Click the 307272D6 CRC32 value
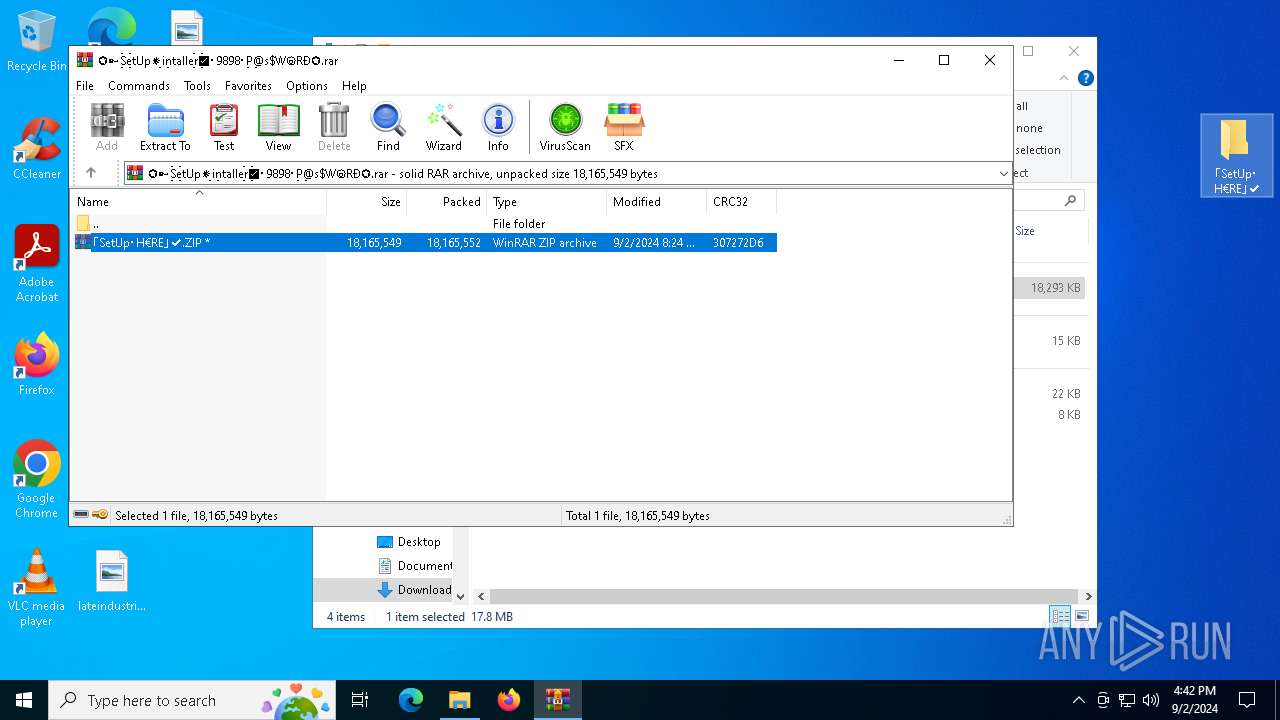Screen dimensions: 1280x720 pos(738,243)
